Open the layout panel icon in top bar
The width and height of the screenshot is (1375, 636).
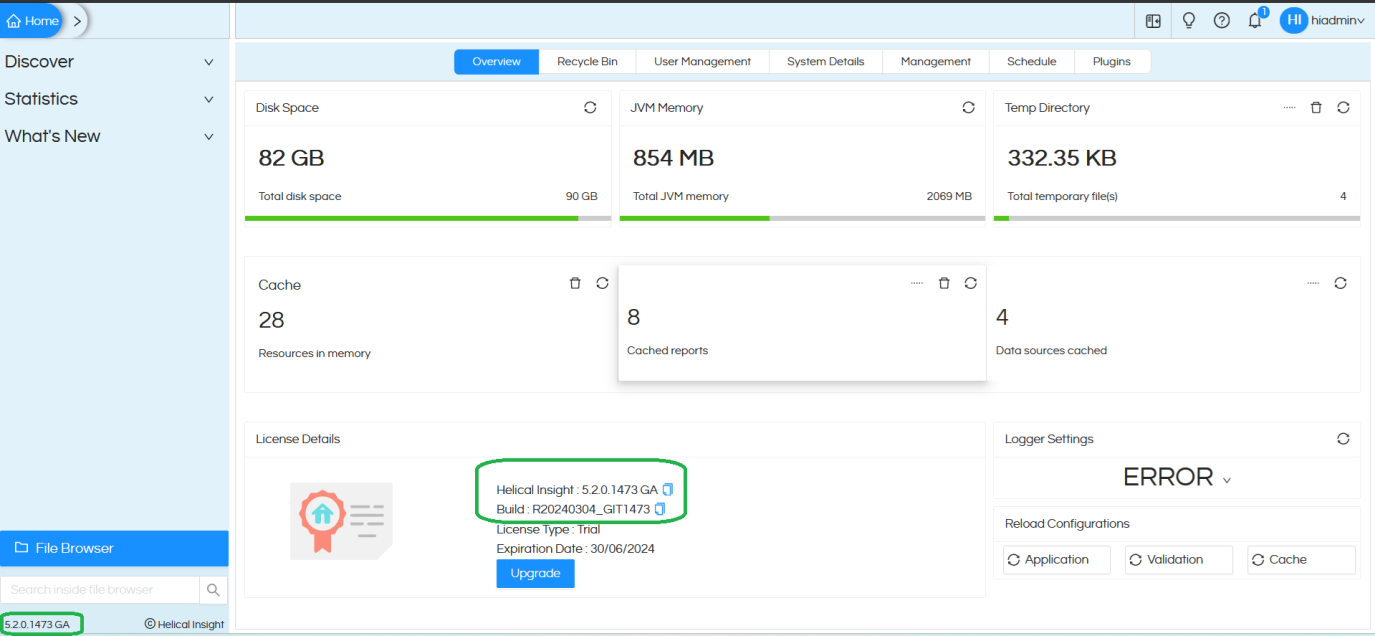pos(1153,20)
